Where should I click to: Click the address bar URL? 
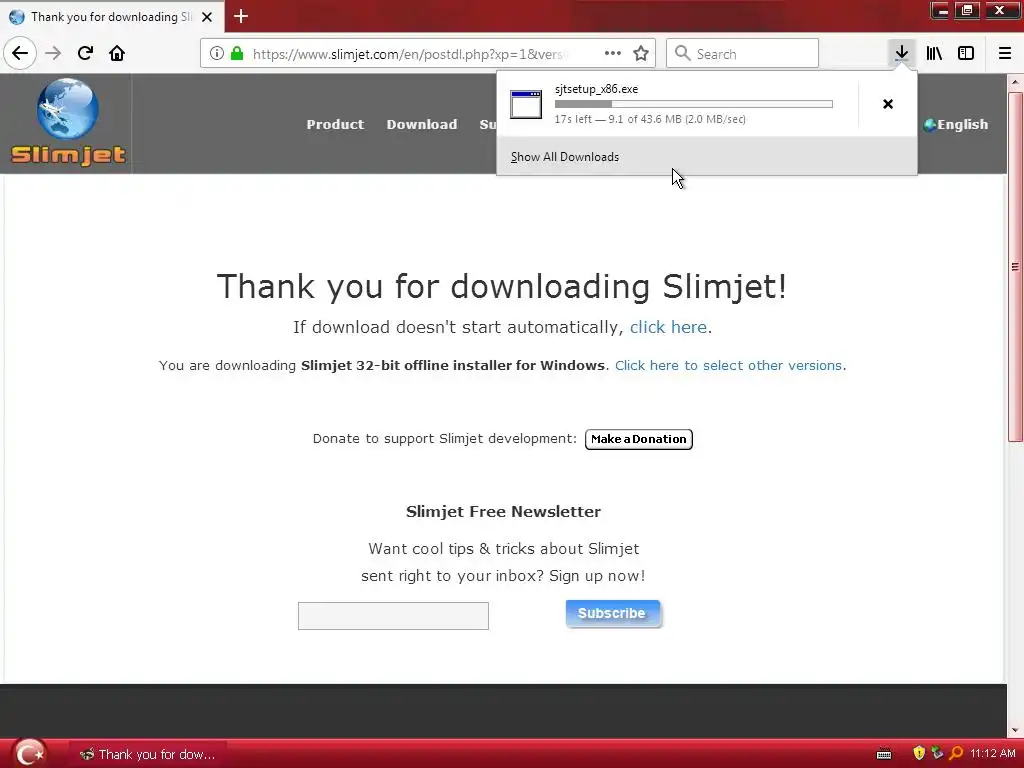[x=411, y=54]
